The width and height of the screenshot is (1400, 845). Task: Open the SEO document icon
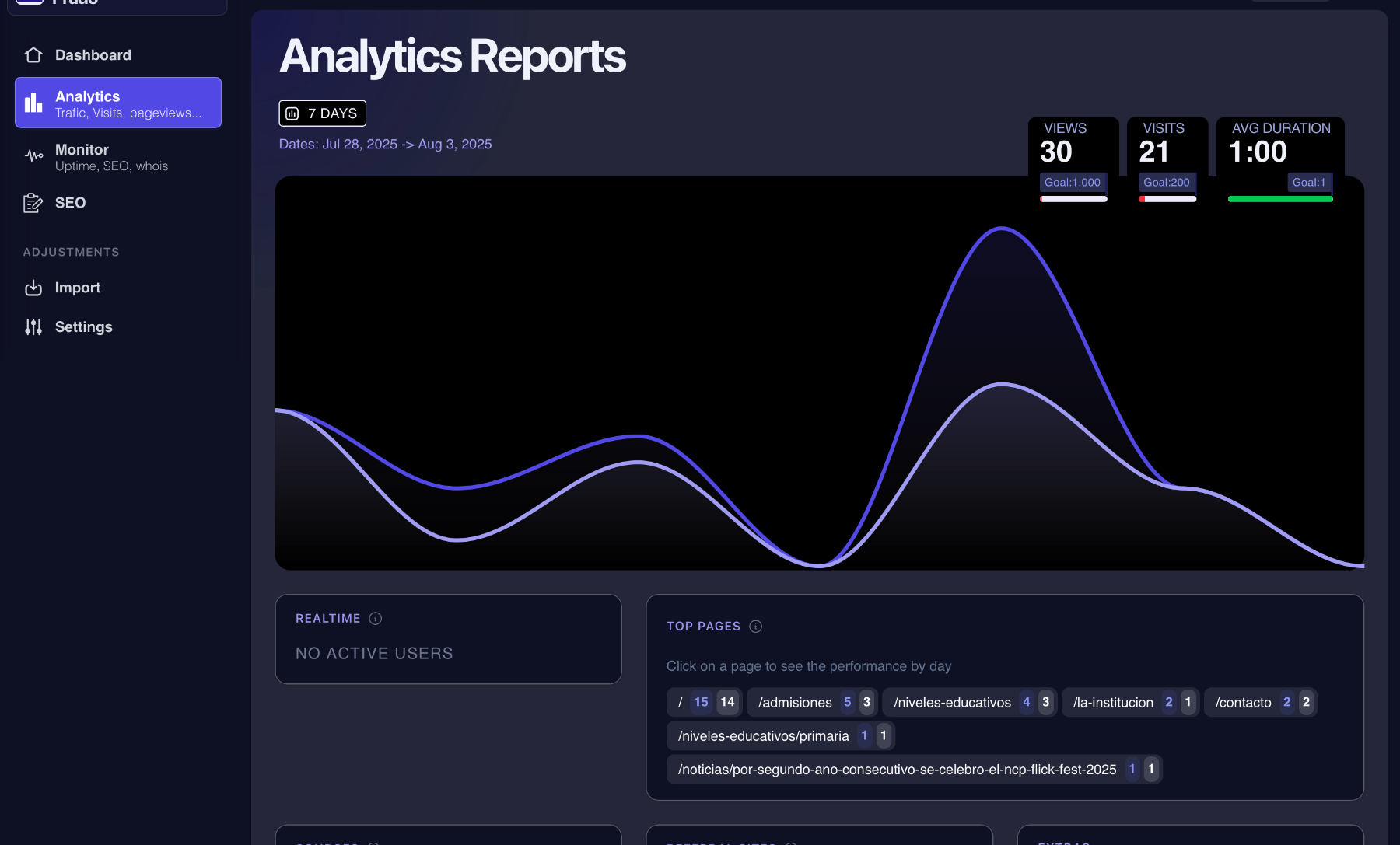coord(33,202)
